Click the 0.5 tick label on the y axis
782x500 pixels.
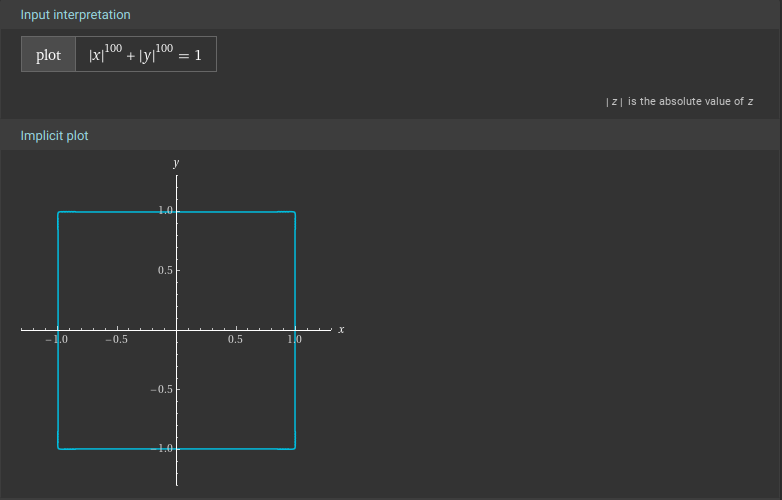click(165, 271)
